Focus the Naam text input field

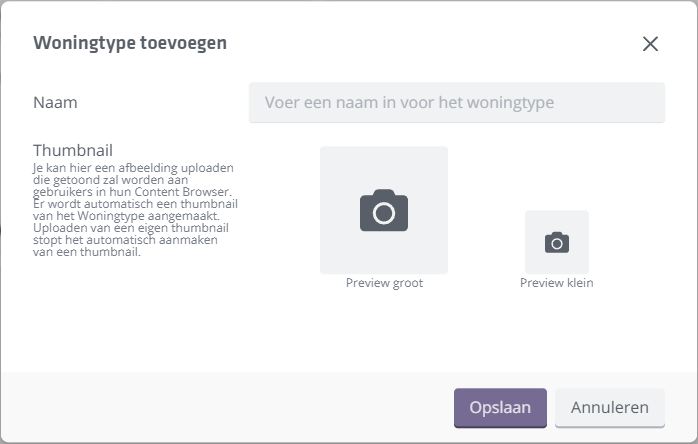click(x=457, y=102)
